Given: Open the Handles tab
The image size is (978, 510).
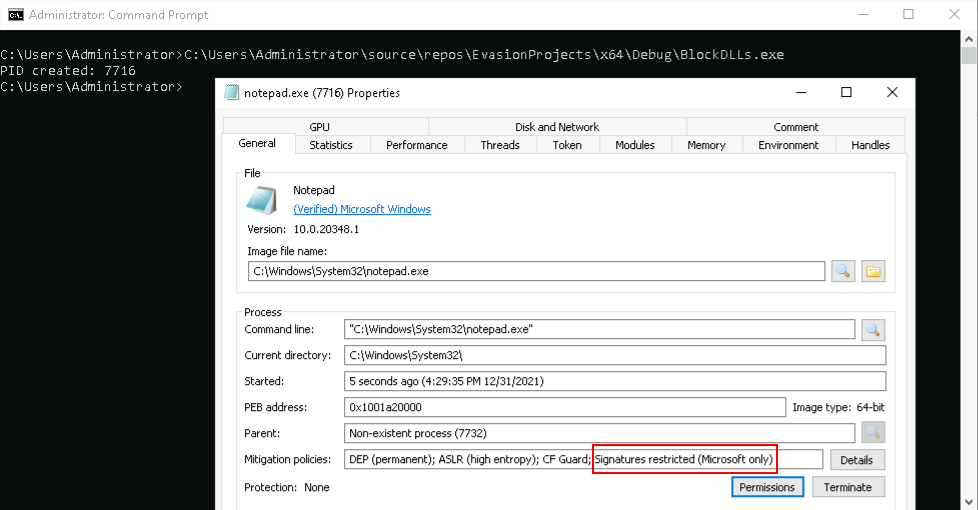Looking at the screenshot, I should pos(870,145).
